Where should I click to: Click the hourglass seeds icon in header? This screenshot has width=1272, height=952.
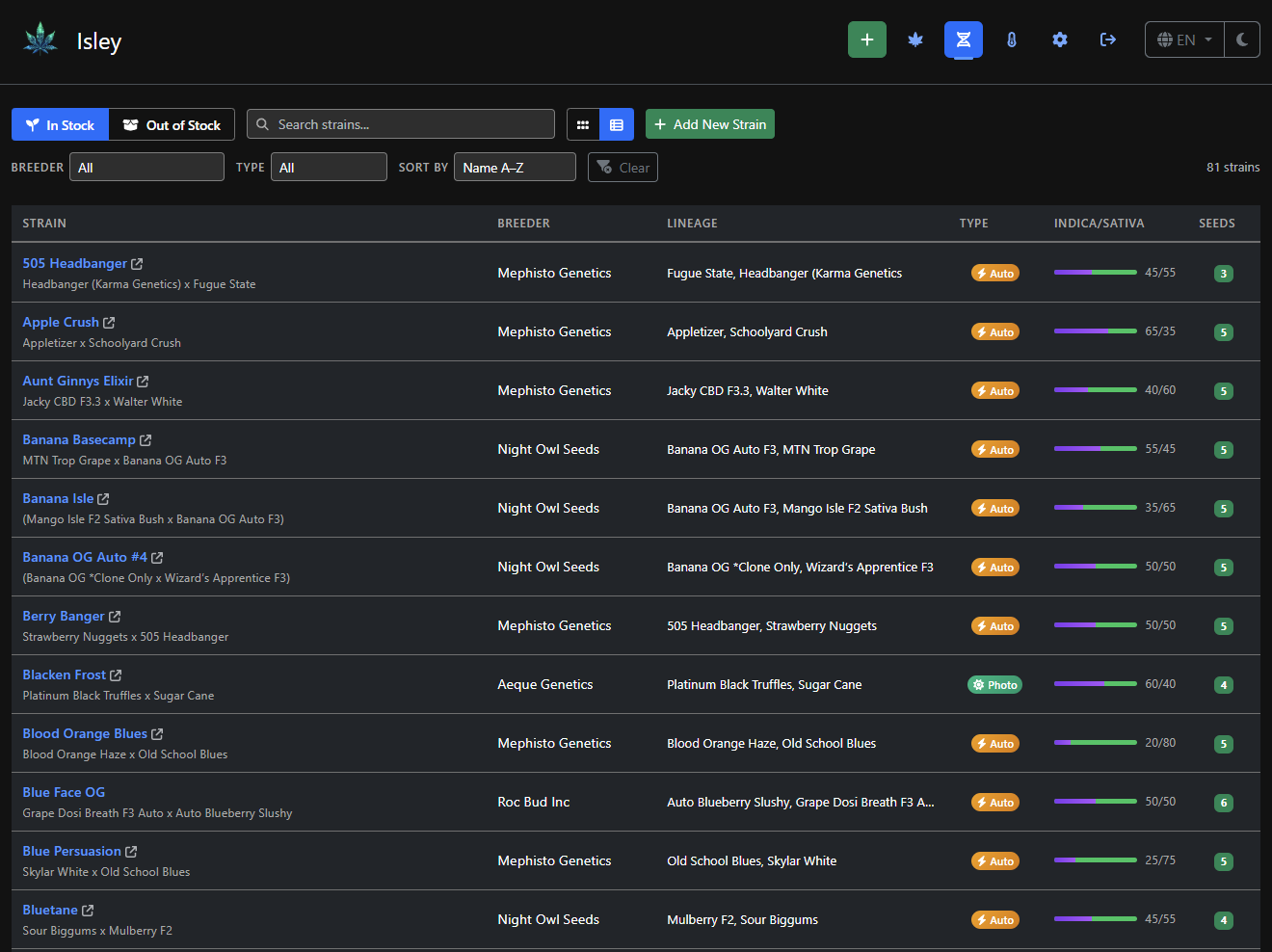(x=963, y=40)
